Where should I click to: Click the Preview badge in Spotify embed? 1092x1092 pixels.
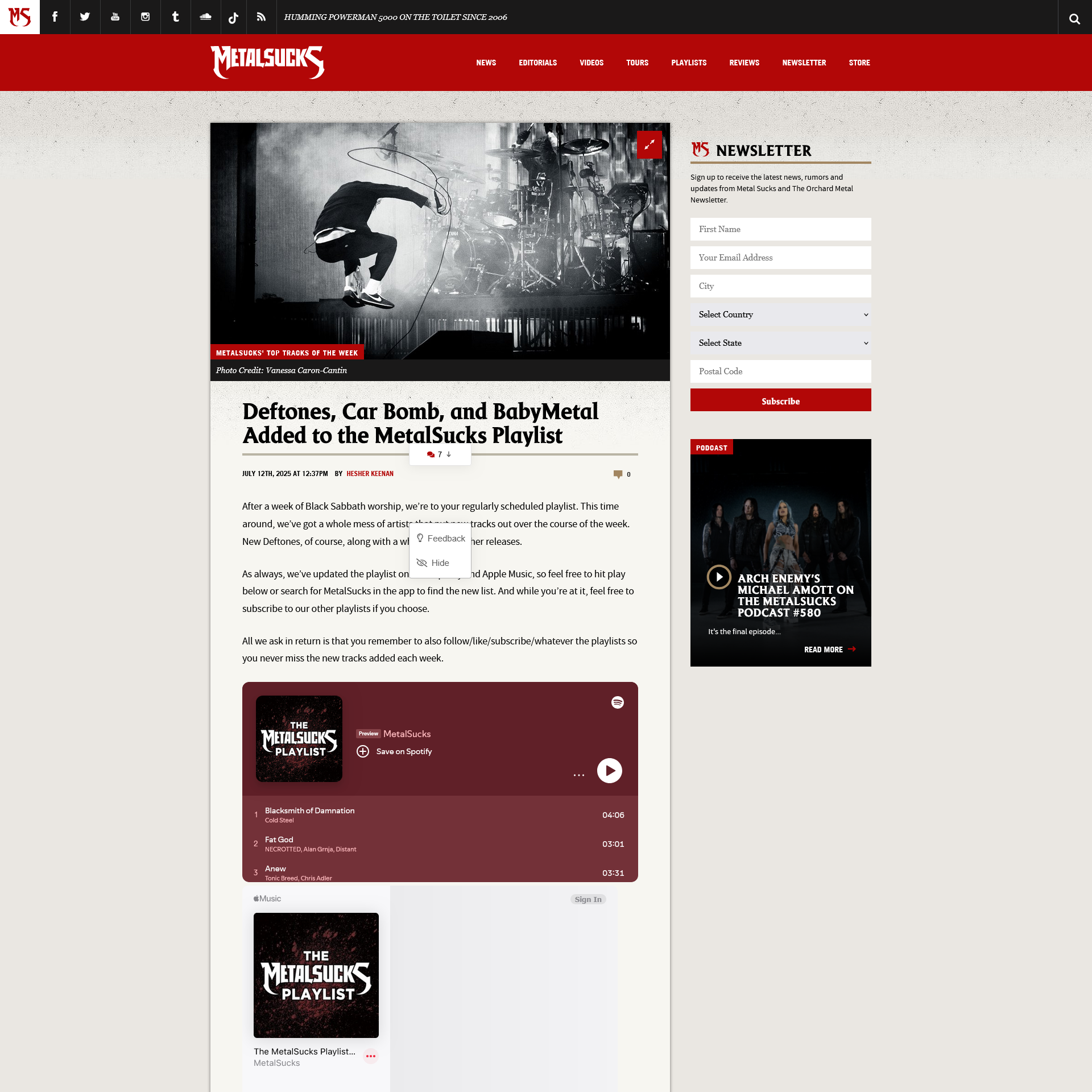[x=368, y=734]
